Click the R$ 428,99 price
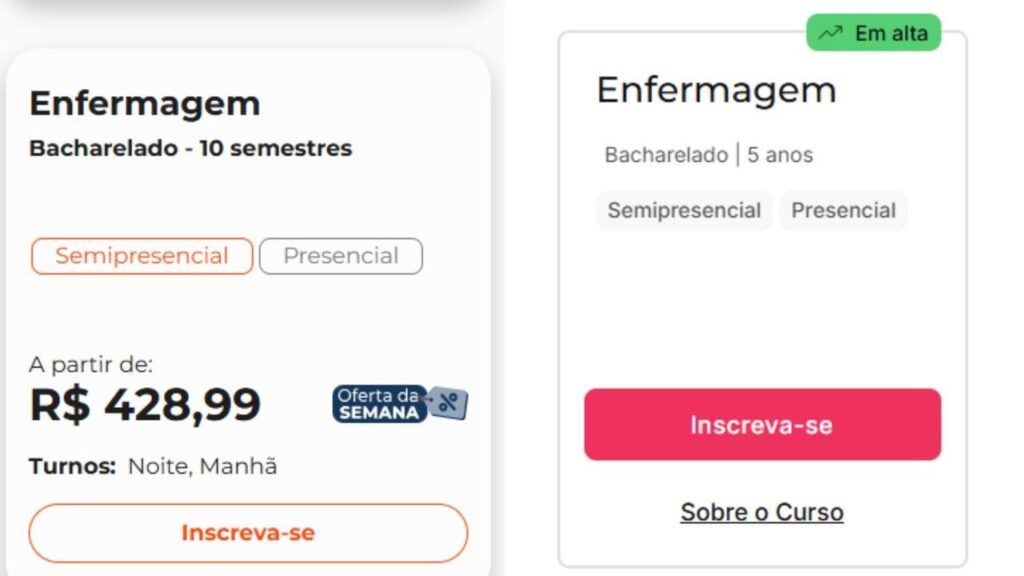The image size is (1024, 576). [145, 405]
